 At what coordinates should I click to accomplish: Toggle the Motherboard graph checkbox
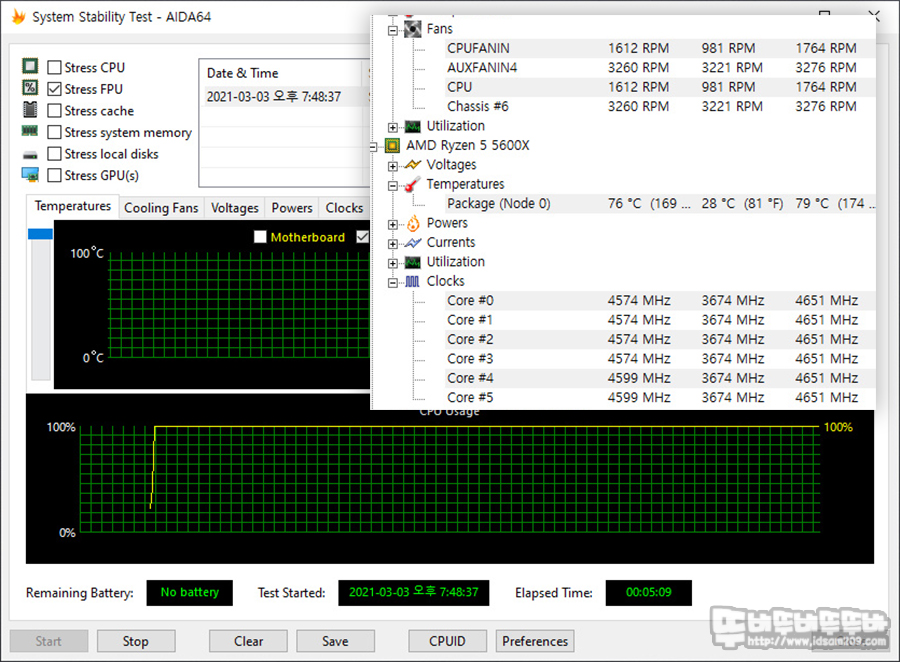(x=260, y=237)
